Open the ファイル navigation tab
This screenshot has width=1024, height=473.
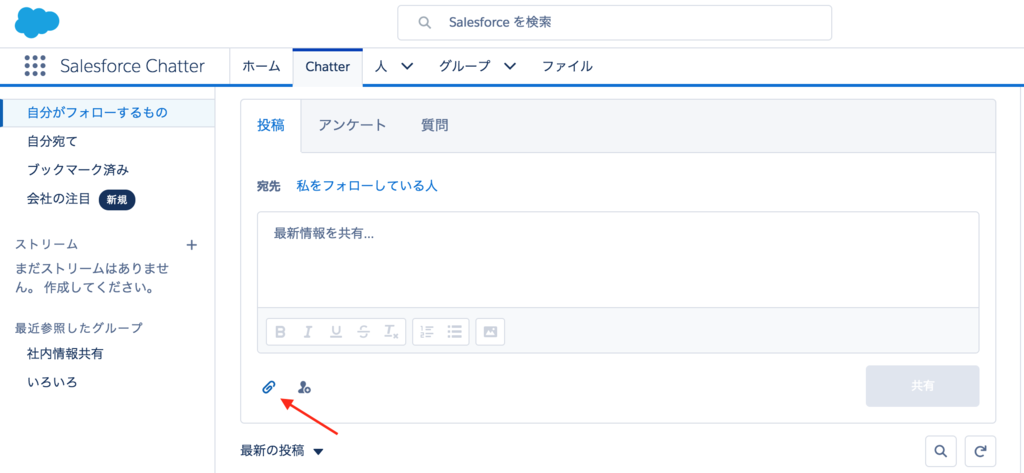[x=568, y=66]
